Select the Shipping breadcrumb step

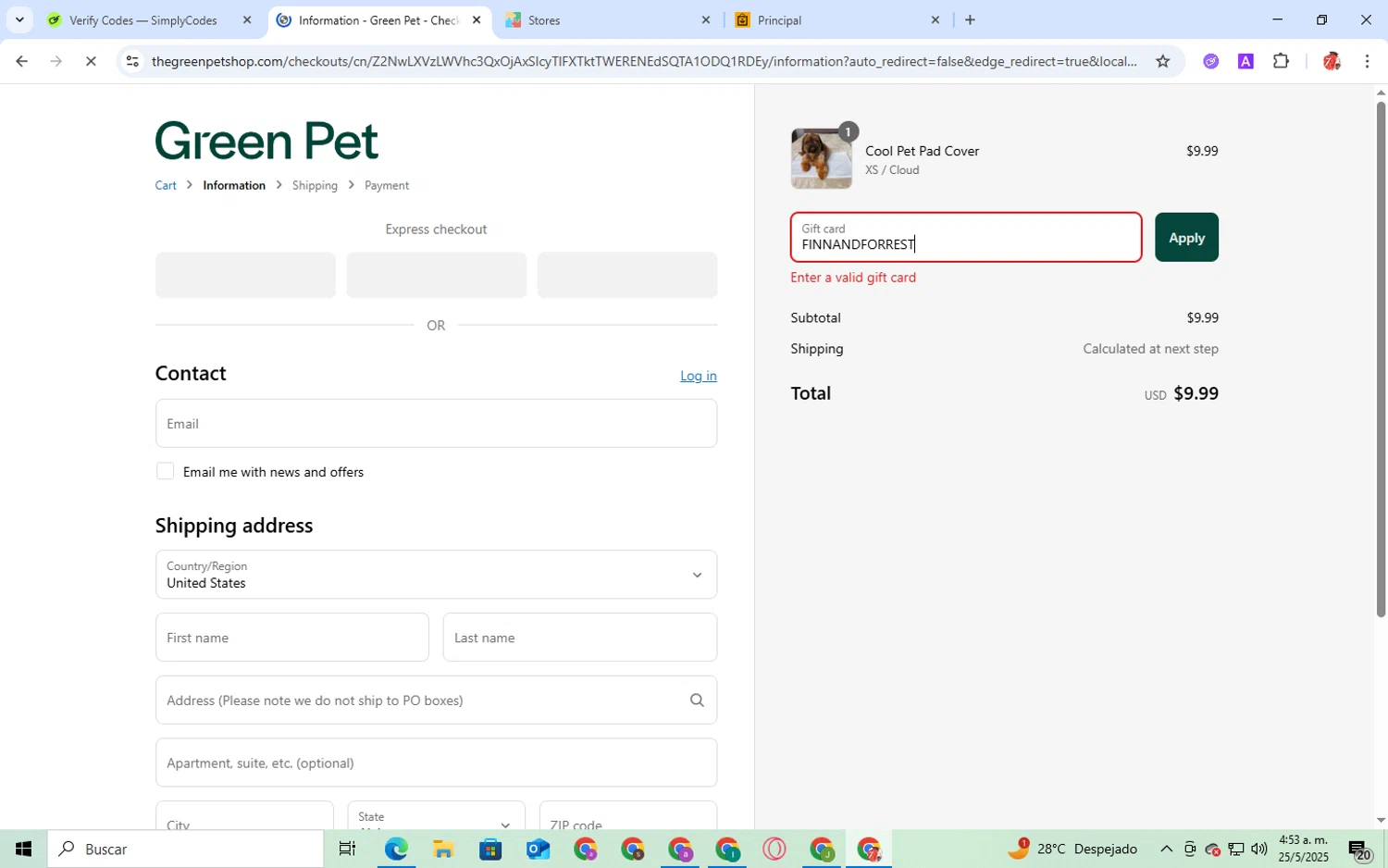[x=315, y=185]
